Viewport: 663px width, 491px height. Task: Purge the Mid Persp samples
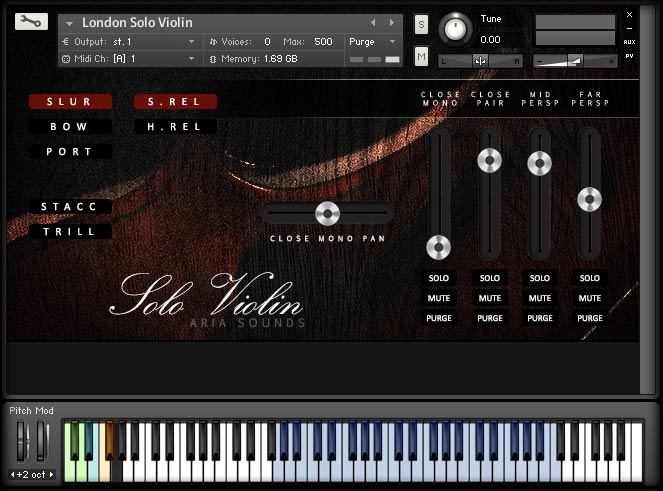(x=540, y=318)
